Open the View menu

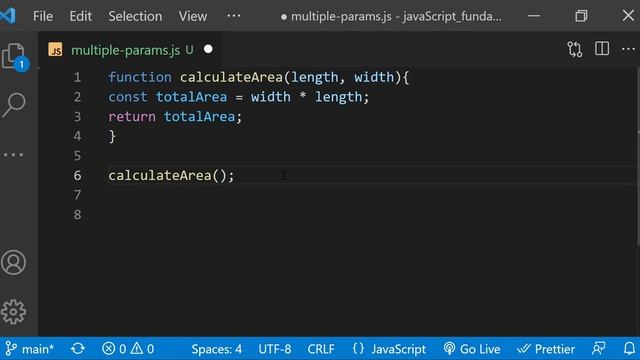click(193, 16)
